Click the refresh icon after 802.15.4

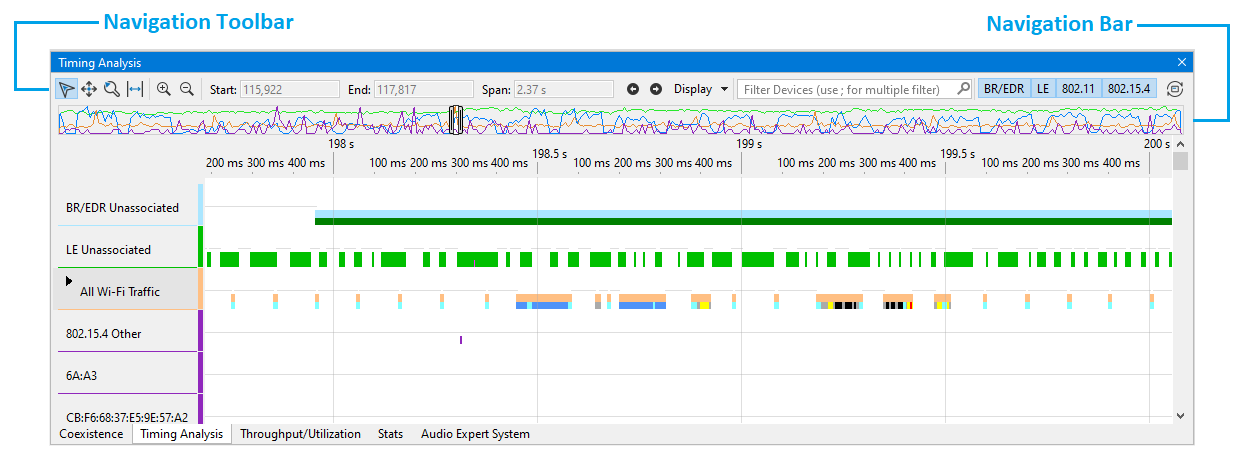[x=1175, y=89]
